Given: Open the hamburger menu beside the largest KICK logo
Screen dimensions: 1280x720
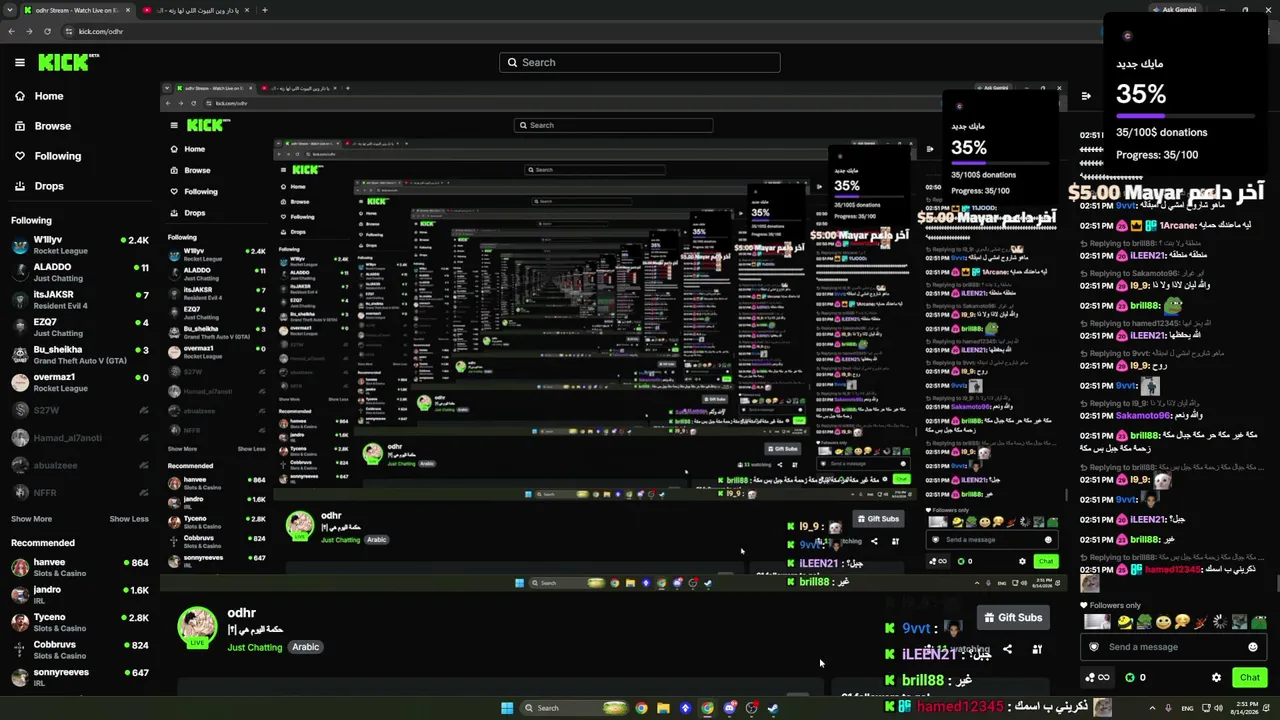Looking at the screenshot, I should point(20,62).
